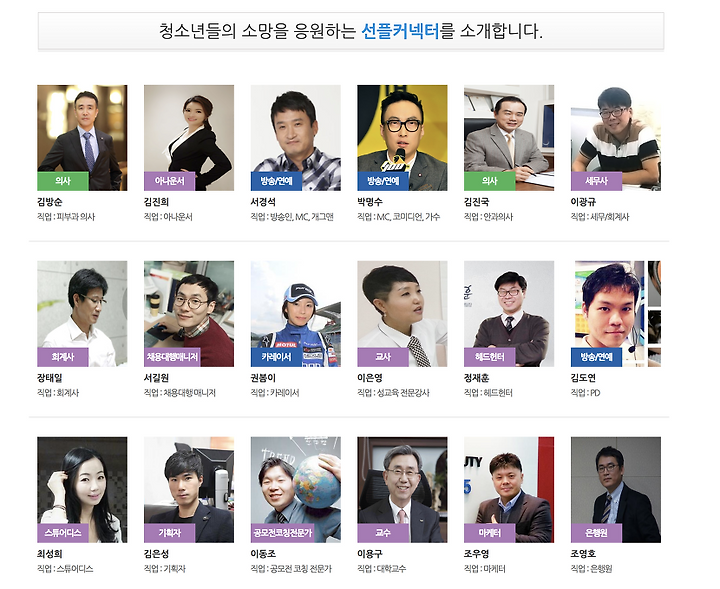Open 김방순 dermatologist profile photo
720x589 pixels.
pos(82,138)
